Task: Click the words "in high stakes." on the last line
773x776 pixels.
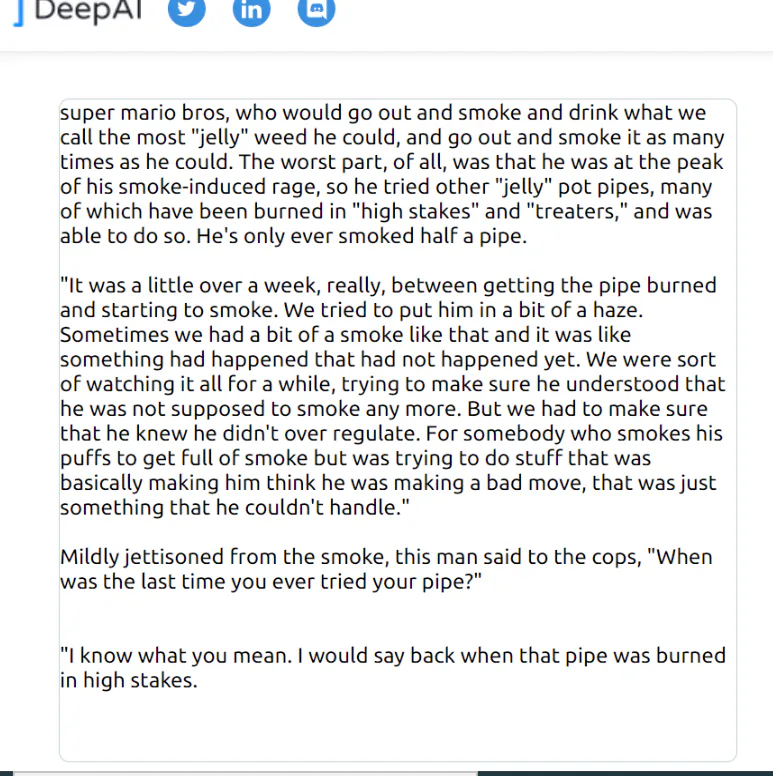Action: pyautogui.click(x=129, y=681)
